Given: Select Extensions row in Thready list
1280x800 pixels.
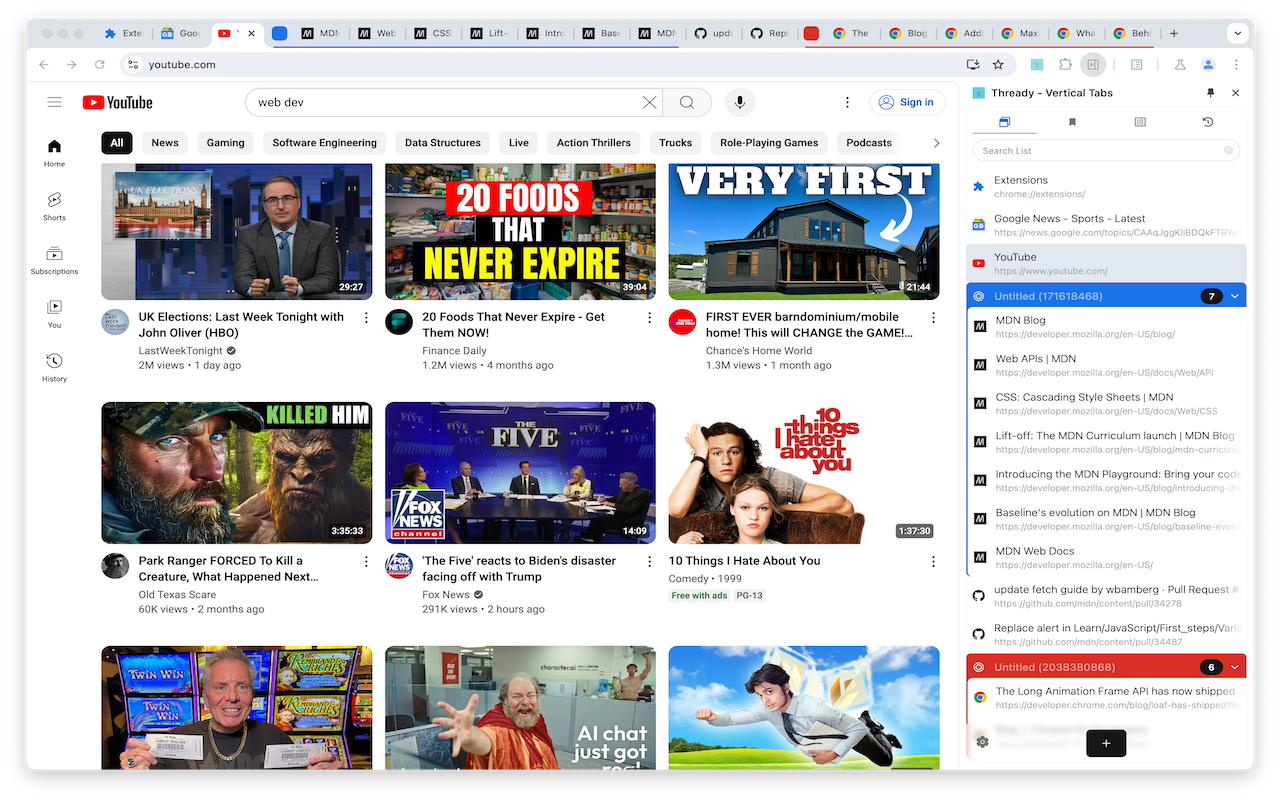Looking at the screenshot, I should click(x=1106, y=187).
